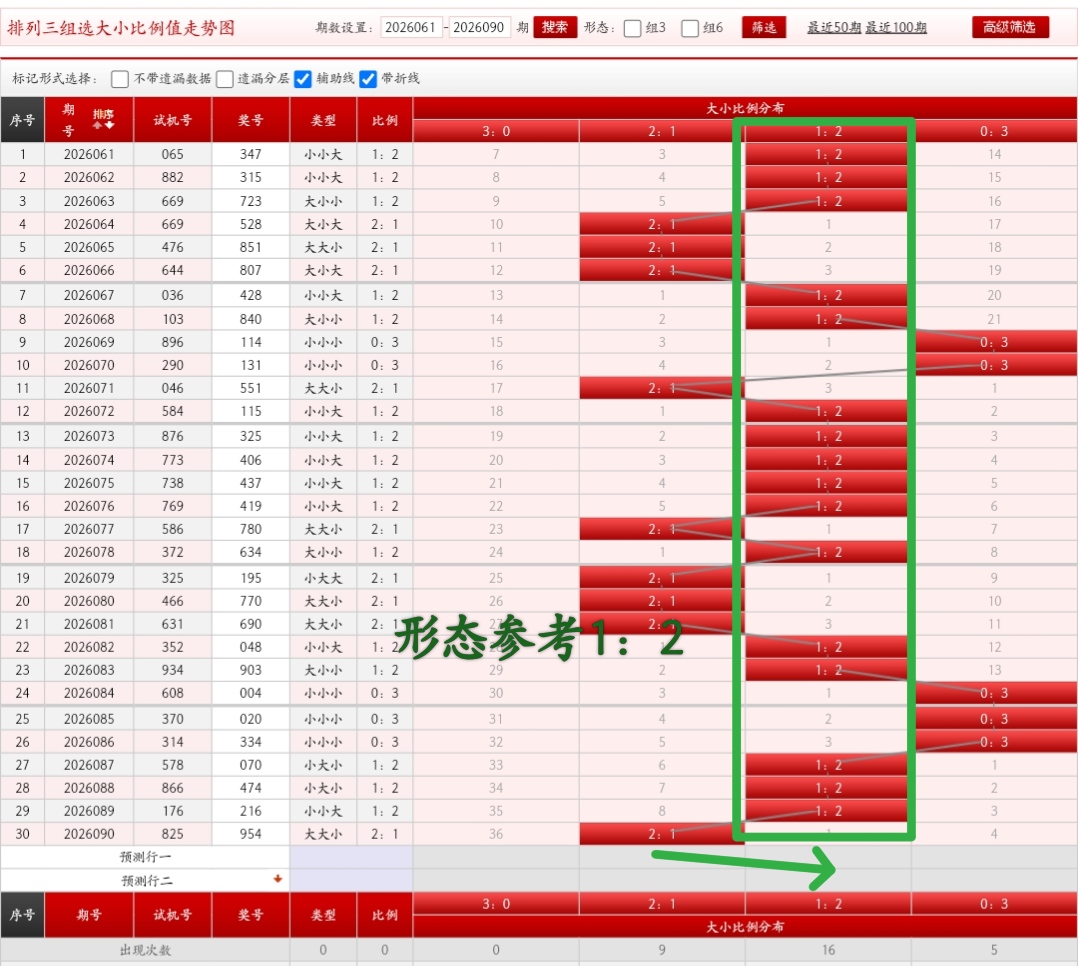Show 最近100期 results
The height and width of the screenshot is (966, 1078).
(896, 27)
